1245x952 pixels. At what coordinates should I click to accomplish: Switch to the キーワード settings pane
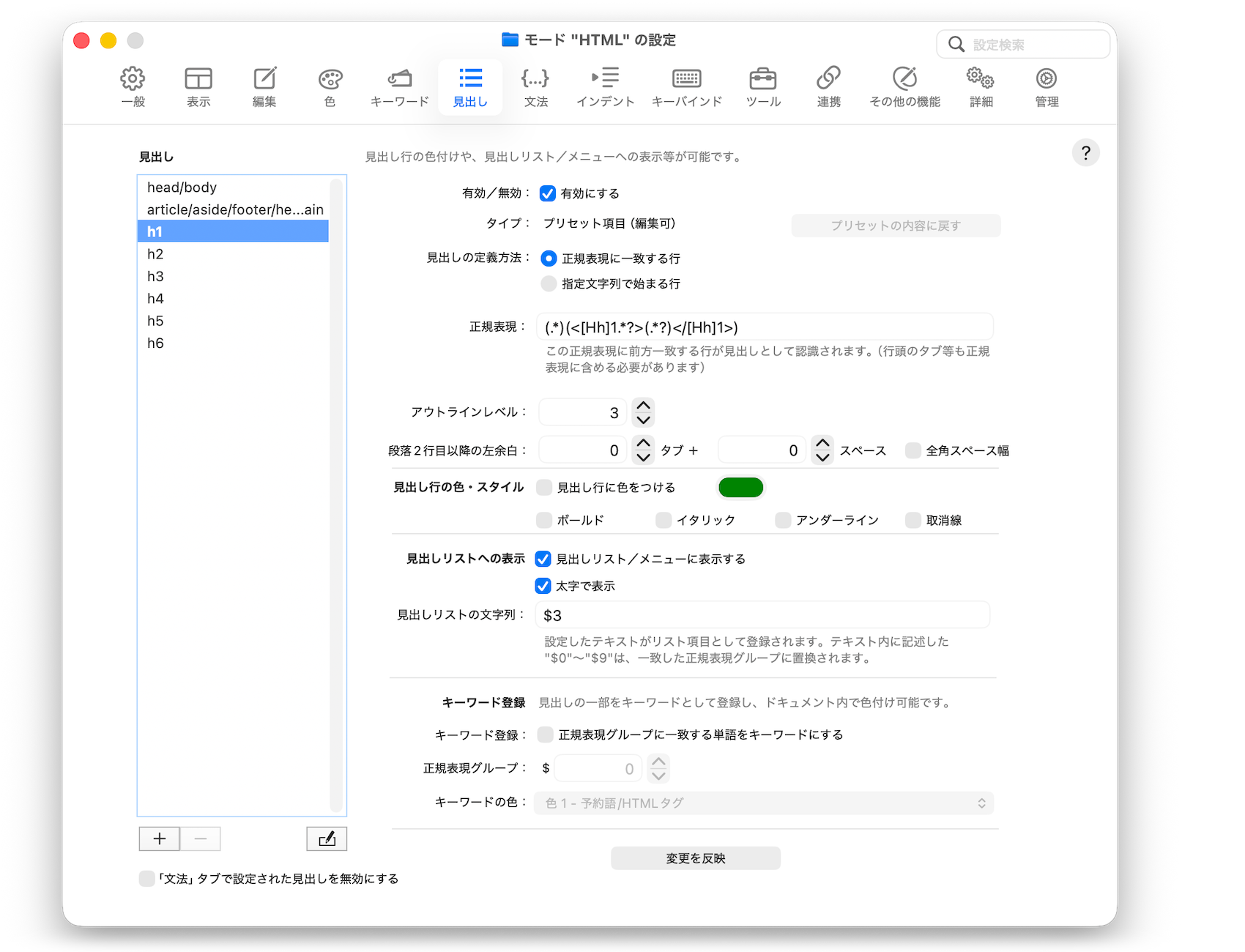coord(399,86)
